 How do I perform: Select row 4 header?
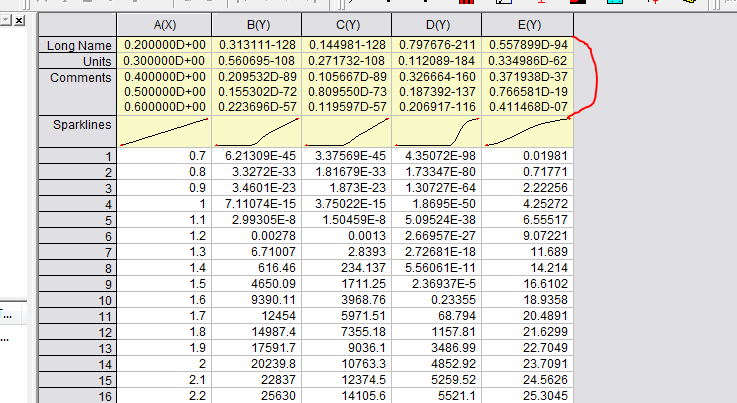[78, 204]
